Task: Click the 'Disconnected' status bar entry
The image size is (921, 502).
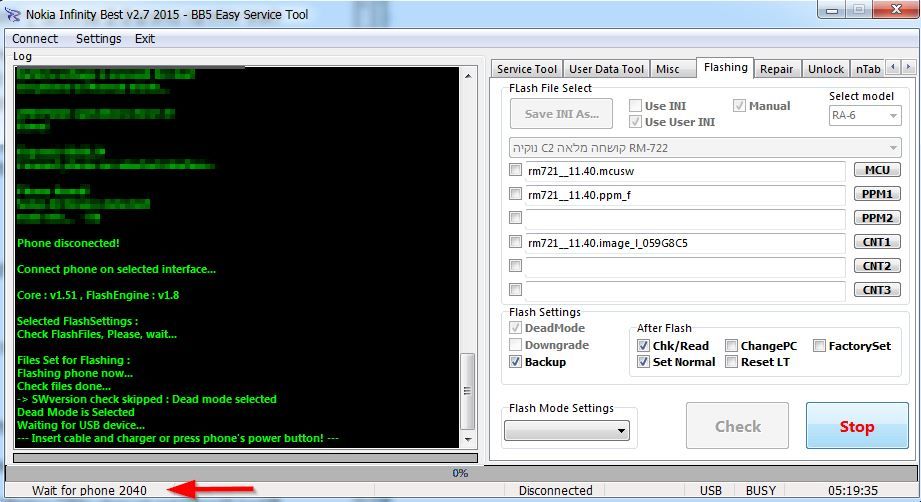Action: click(556, 491)
